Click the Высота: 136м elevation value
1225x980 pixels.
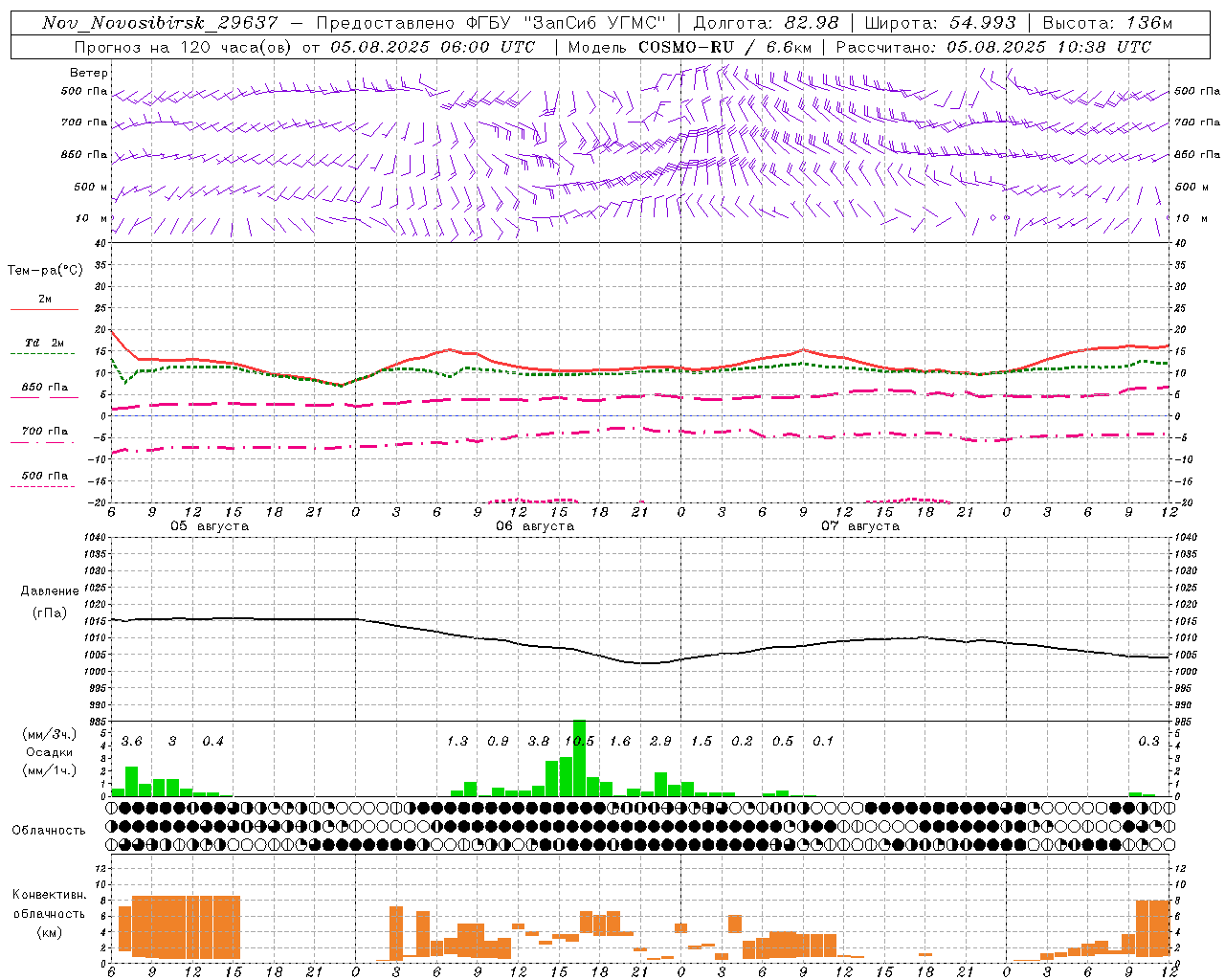coord(1107,23)
